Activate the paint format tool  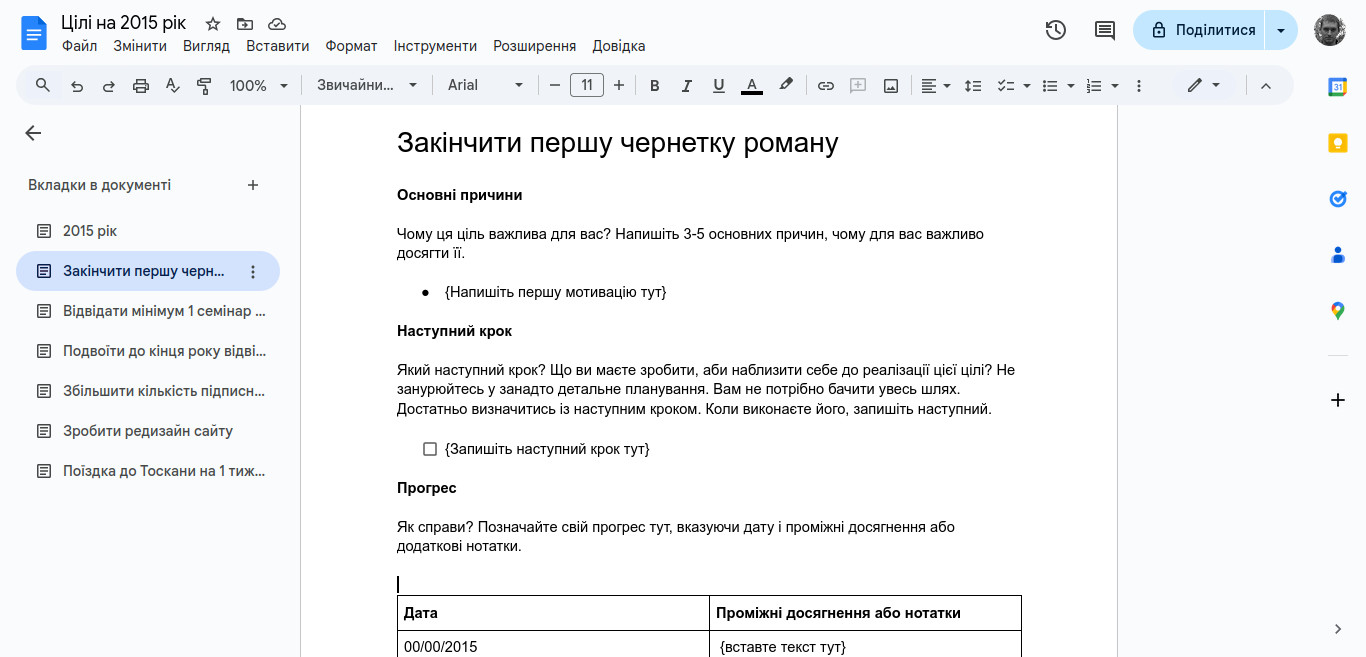tap(205, 86)
